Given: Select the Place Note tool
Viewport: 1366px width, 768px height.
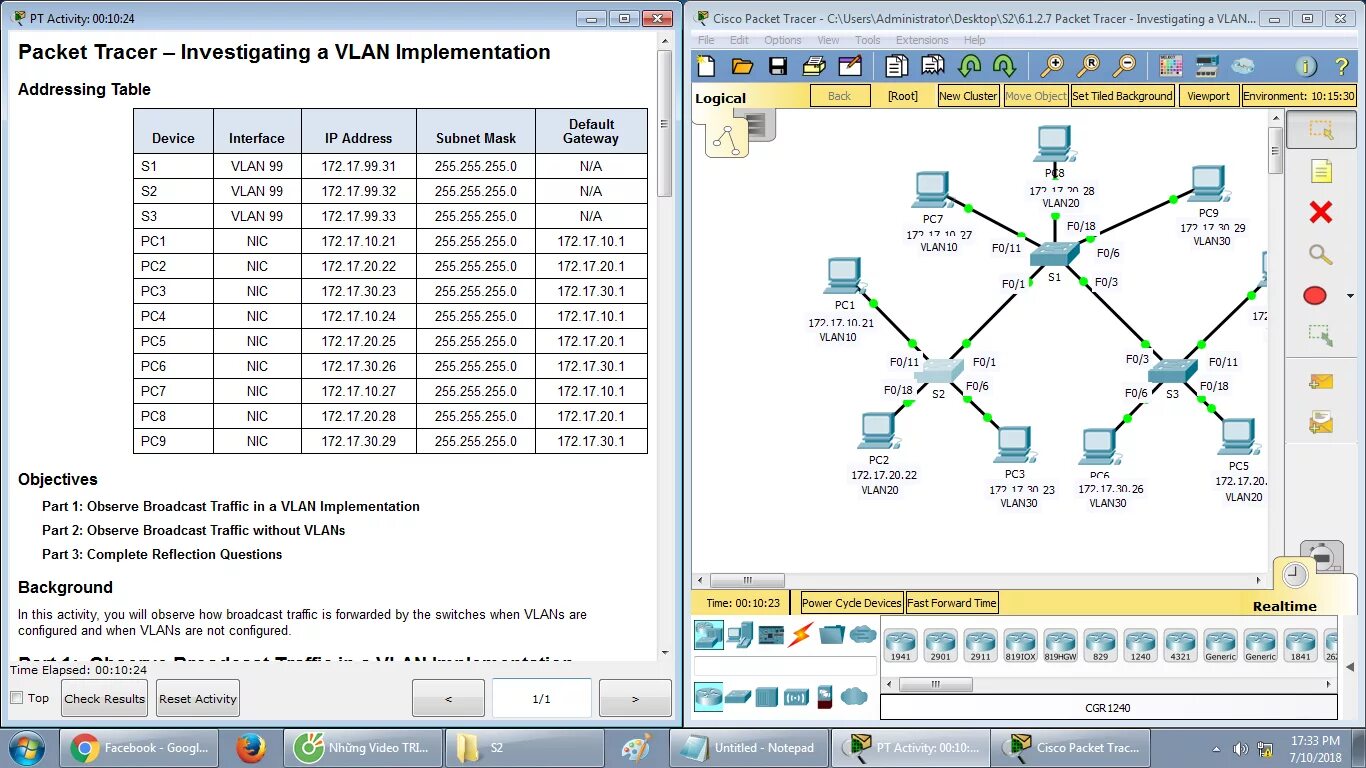Looking at the screenshot, I should 1321,171.
